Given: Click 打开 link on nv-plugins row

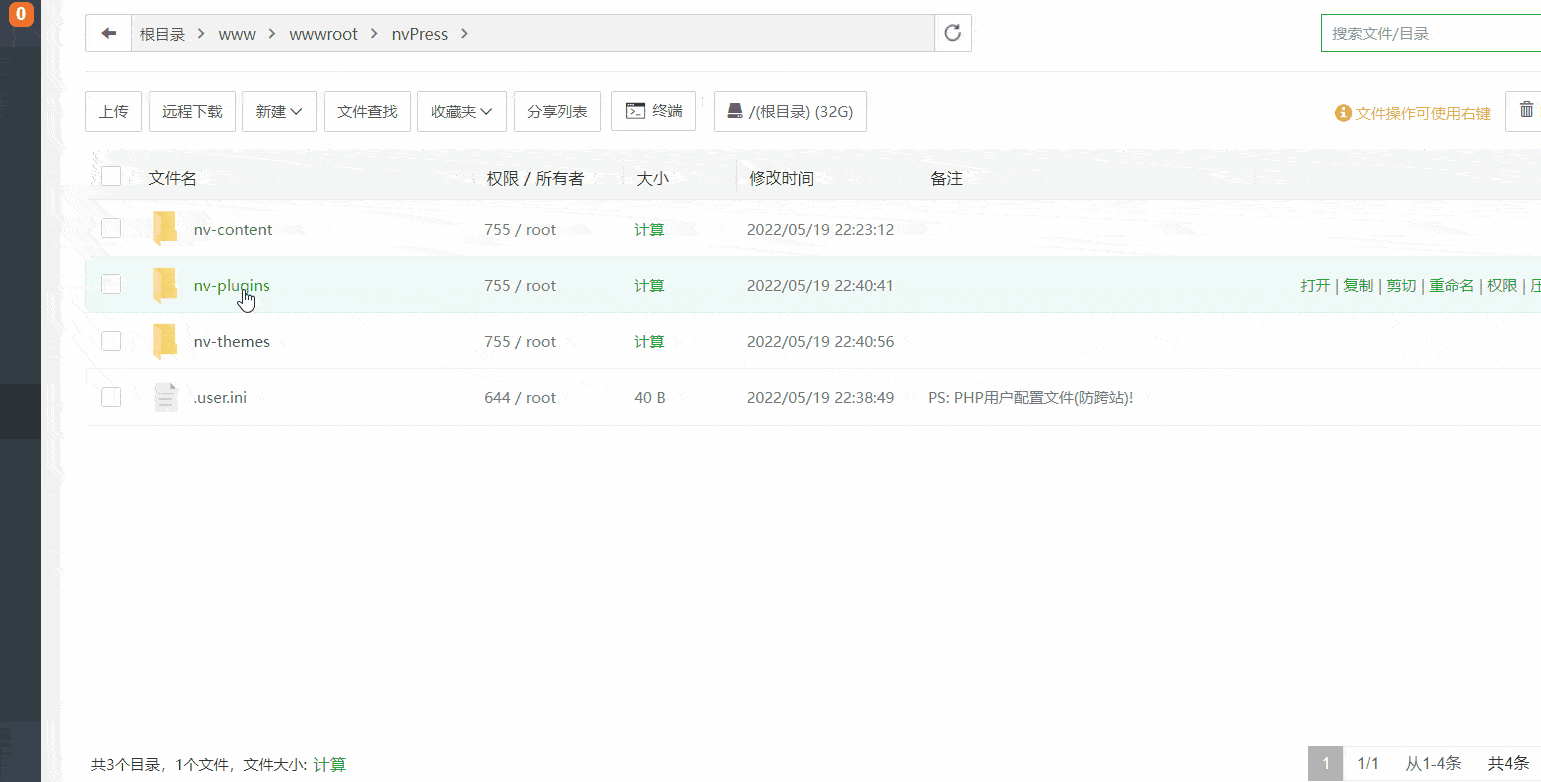Looking at the screenshot, I should 1315,285.
